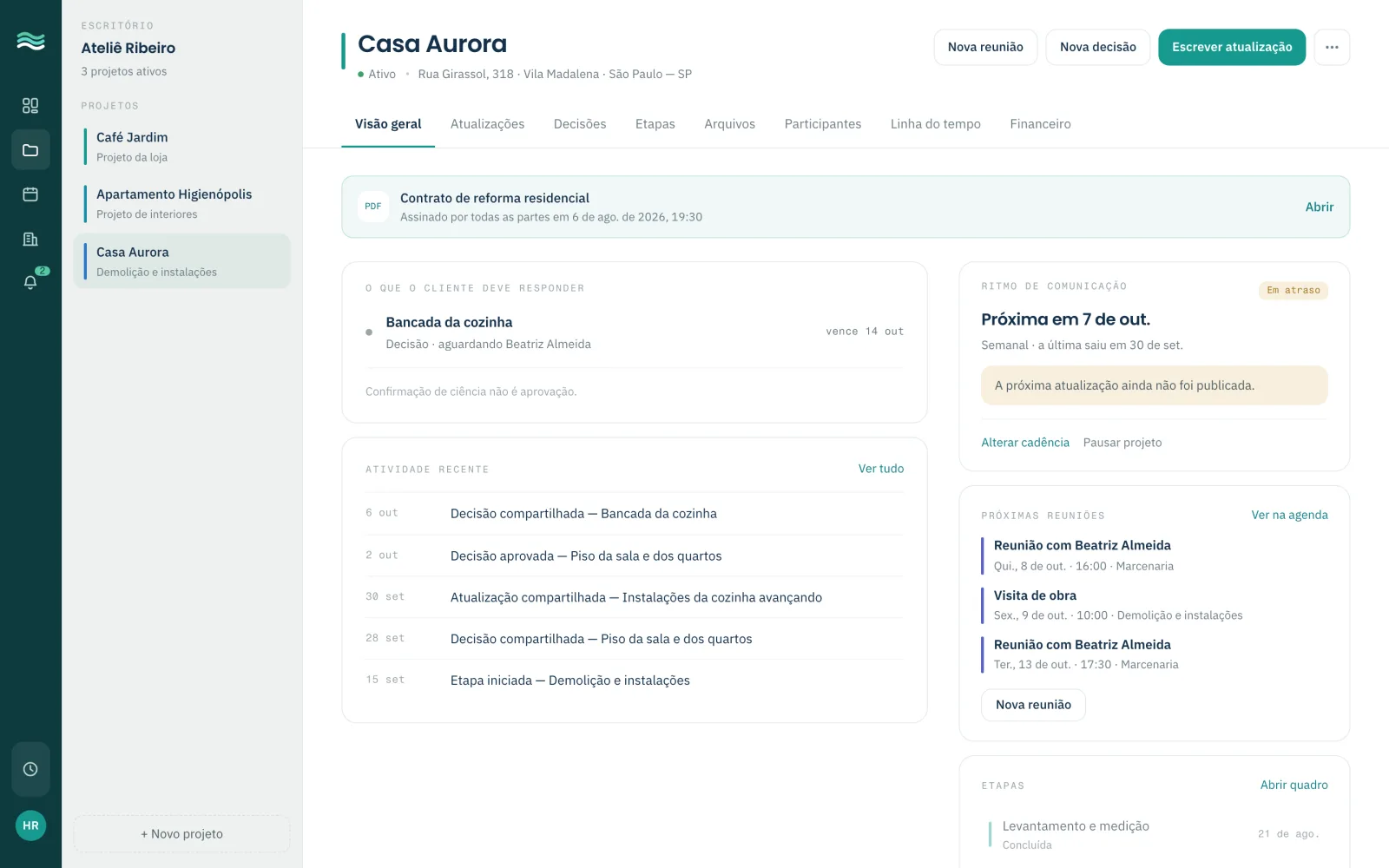Select the folder projects icon
Viewport: 1389px width, 868px height.
point(30,150)
